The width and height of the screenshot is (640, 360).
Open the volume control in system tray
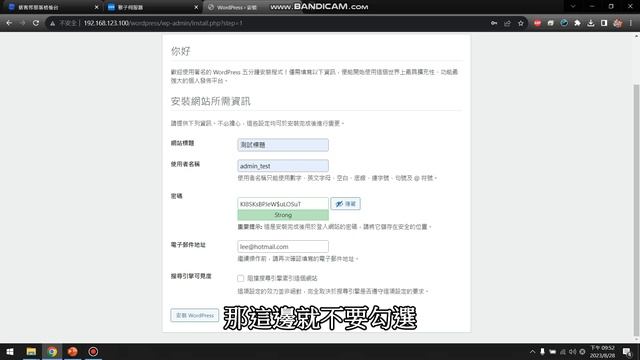point(572,352)
